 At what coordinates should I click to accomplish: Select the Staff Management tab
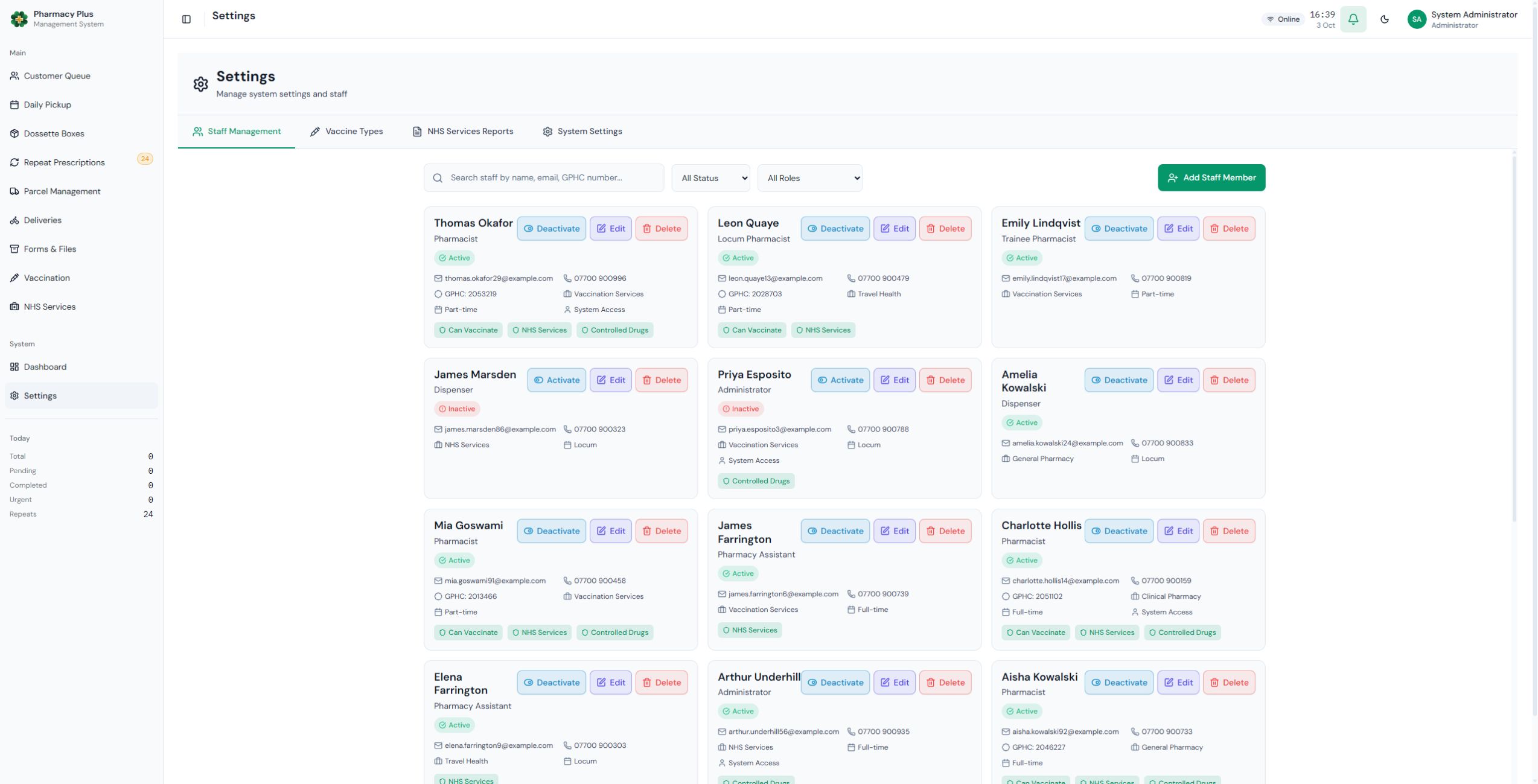click(x=237, y=132)
